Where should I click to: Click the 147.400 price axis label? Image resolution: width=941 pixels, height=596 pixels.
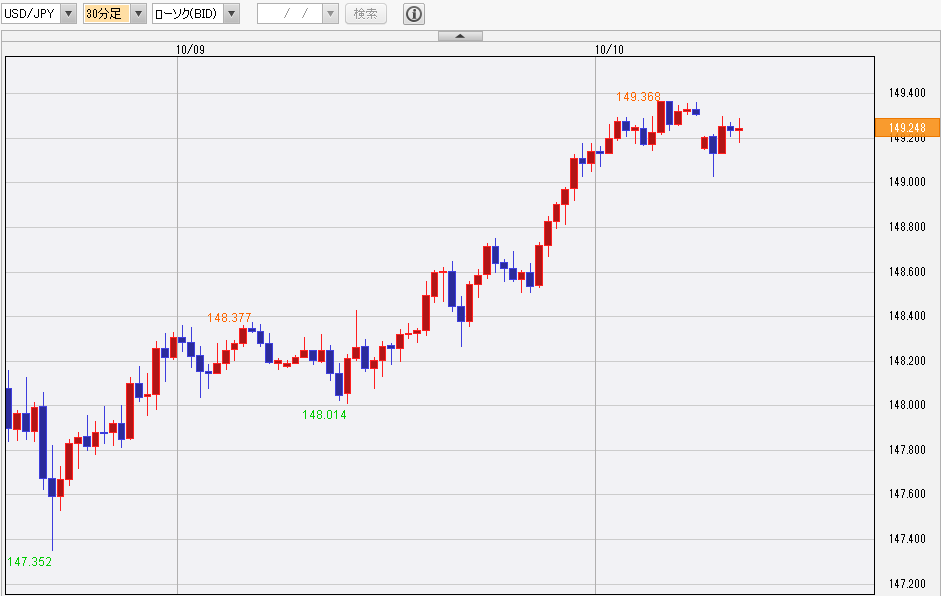[x=907, y=539]
